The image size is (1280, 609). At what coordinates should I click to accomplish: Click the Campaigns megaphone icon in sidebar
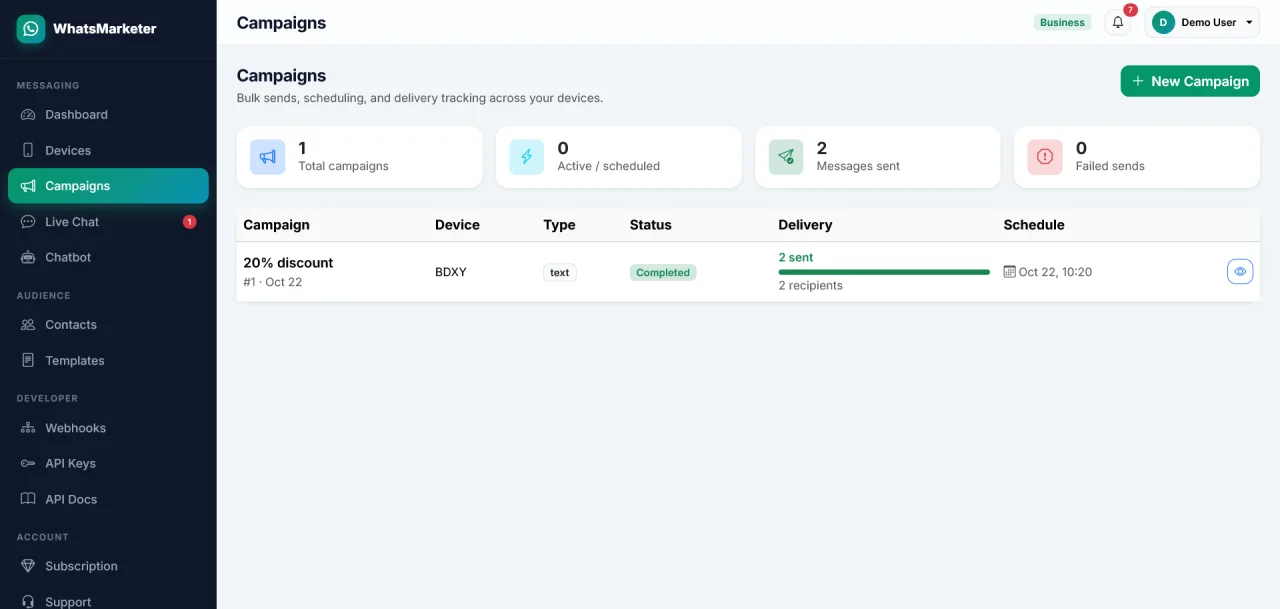[28, 186]
